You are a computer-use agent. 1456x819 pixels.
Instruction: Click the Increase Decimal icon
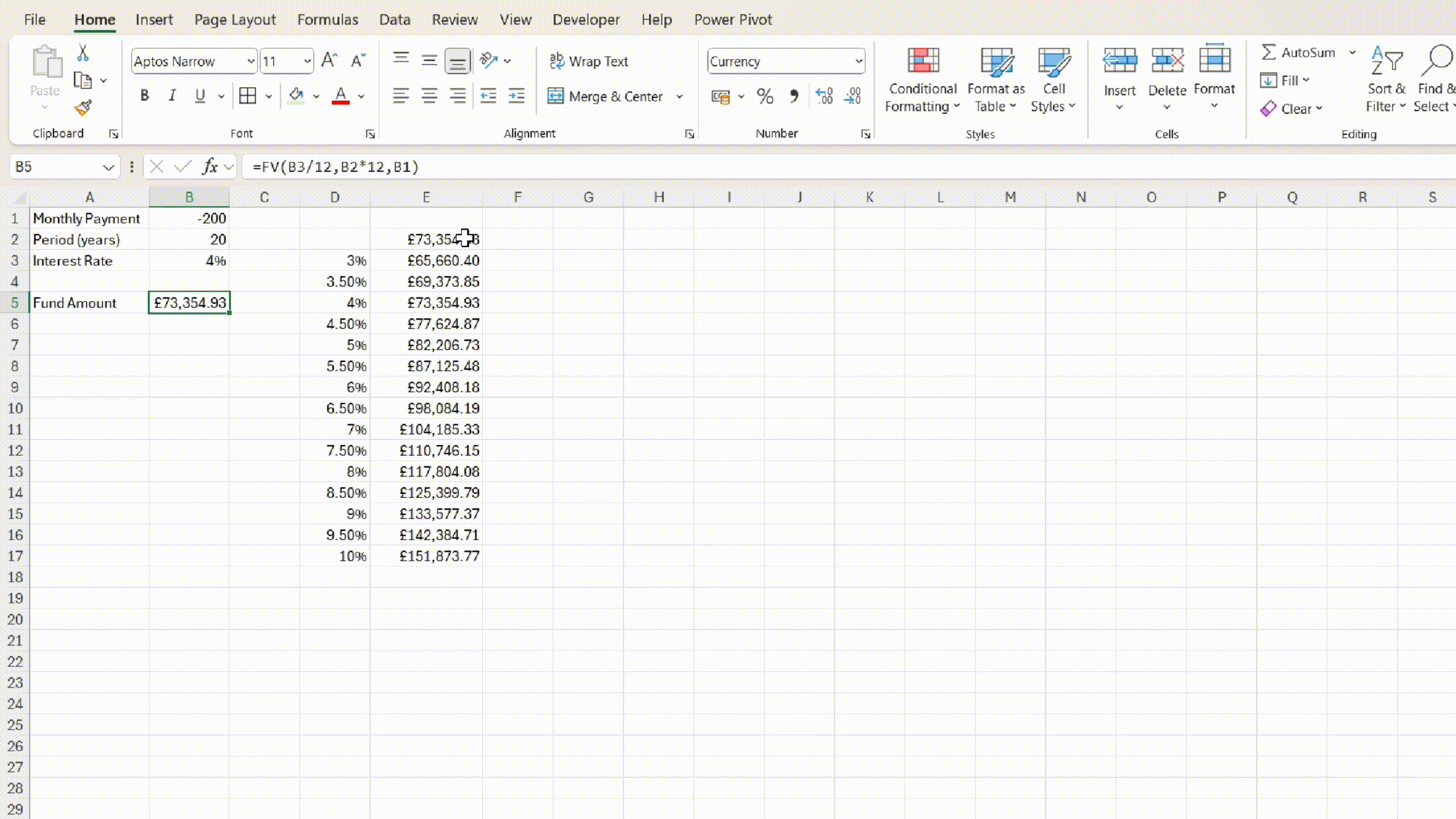(824, 96)
